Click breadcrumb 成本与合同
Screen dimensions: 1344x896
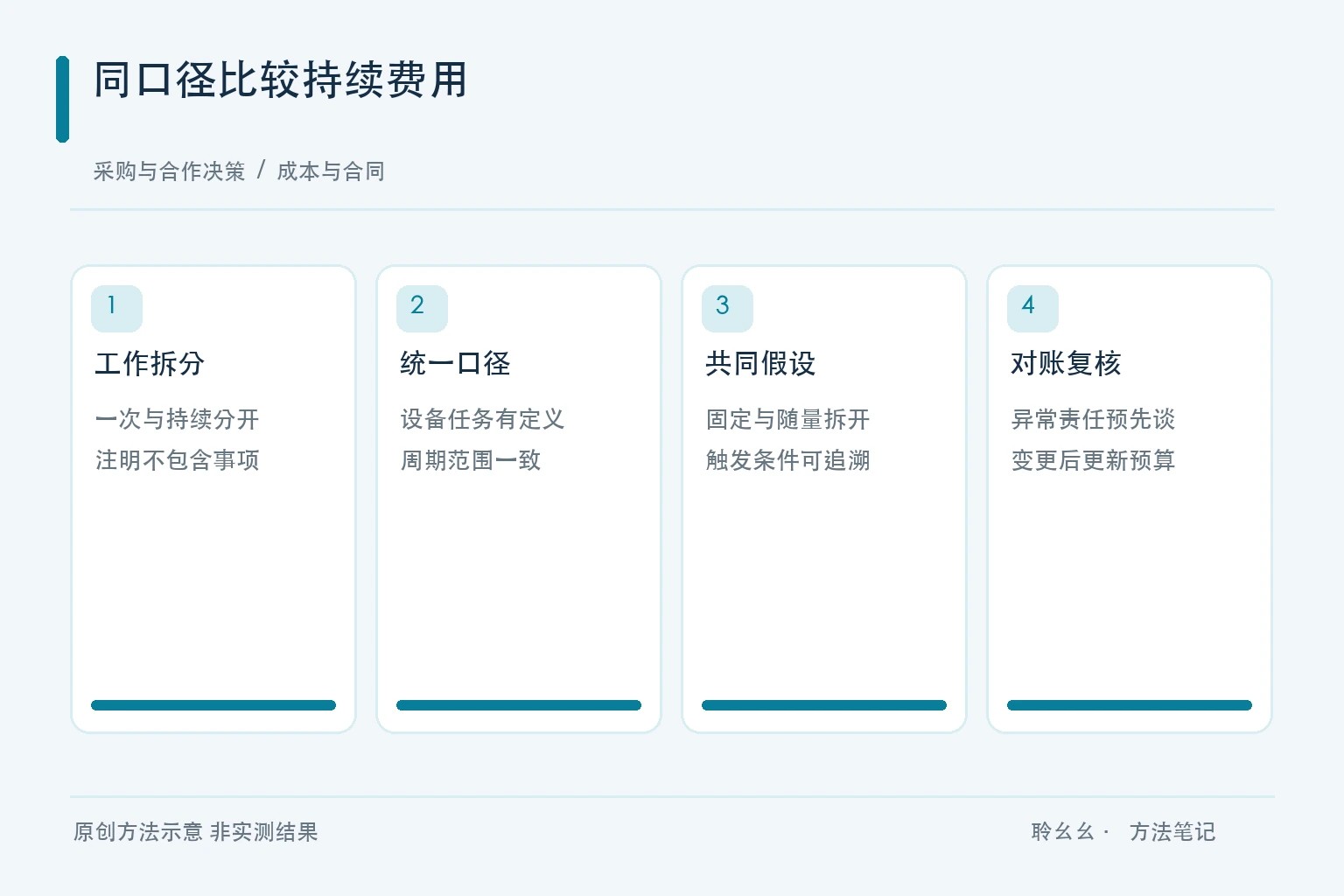(331, 171)
